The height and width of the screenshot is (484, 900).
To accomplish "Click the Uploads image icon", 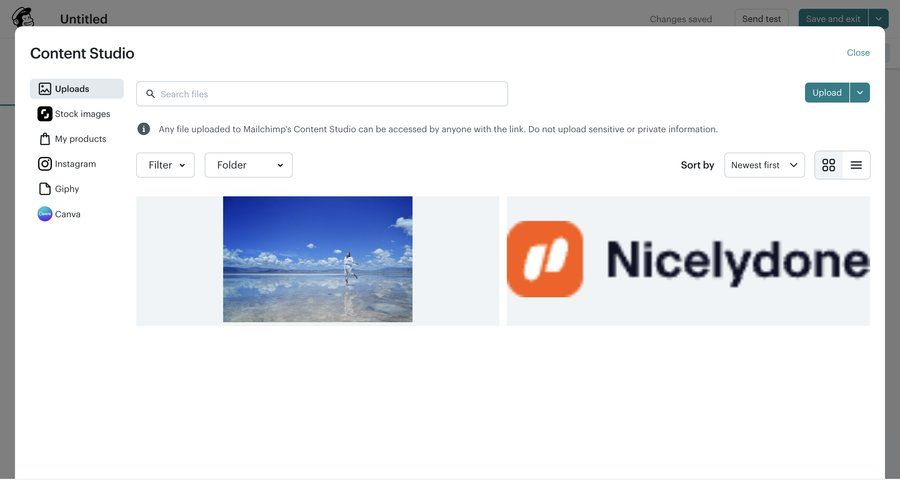I will click(45, 89).
